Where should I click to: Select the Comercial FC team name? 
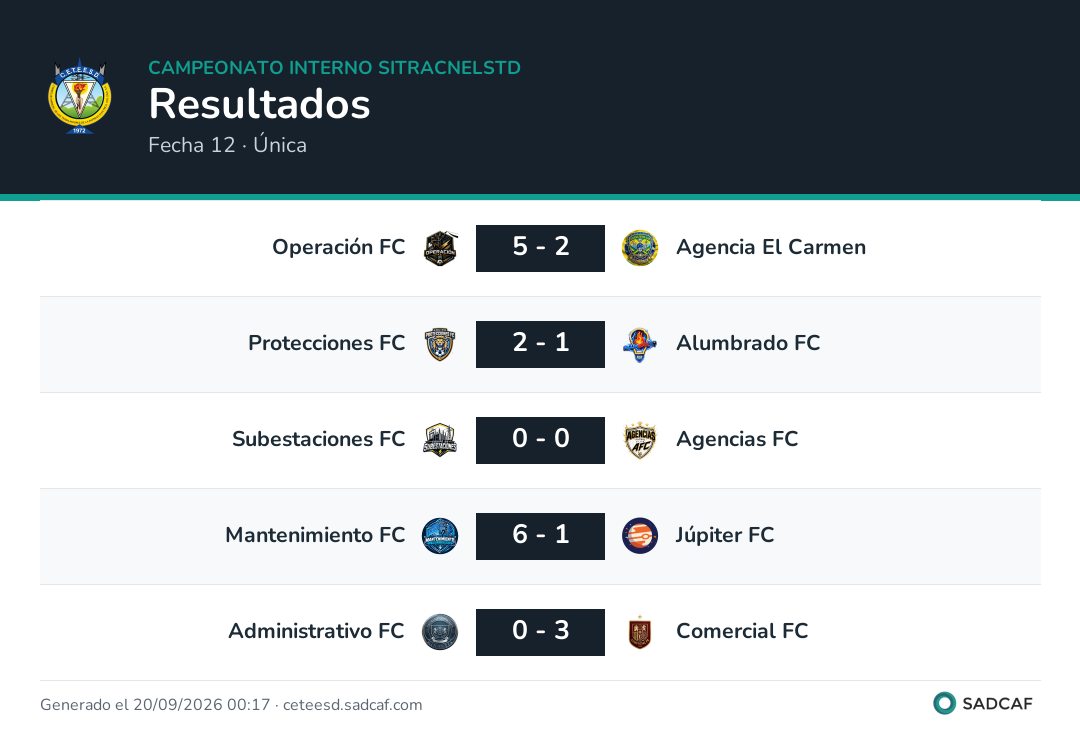[742, 631]
